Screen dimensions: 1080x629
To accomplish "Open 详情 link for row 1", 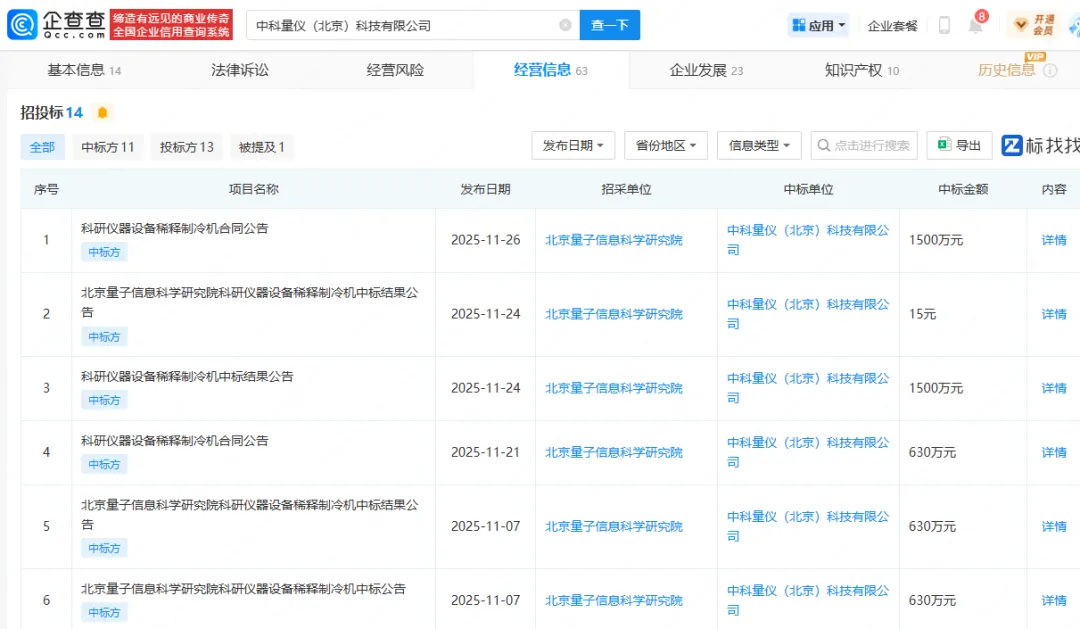I will (1054, 240).
